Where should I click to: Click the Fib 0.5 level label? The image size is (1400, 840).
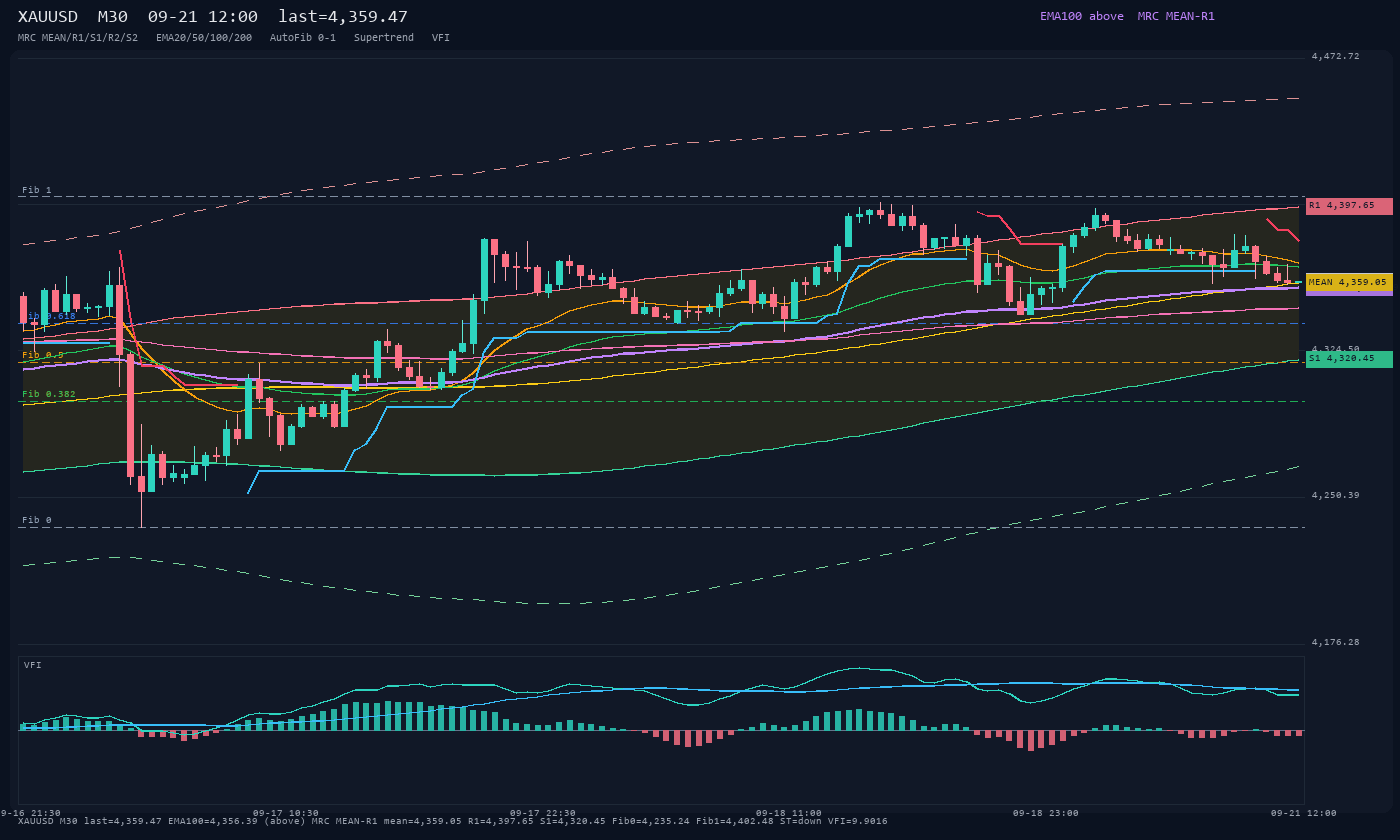tap(43, 355)
